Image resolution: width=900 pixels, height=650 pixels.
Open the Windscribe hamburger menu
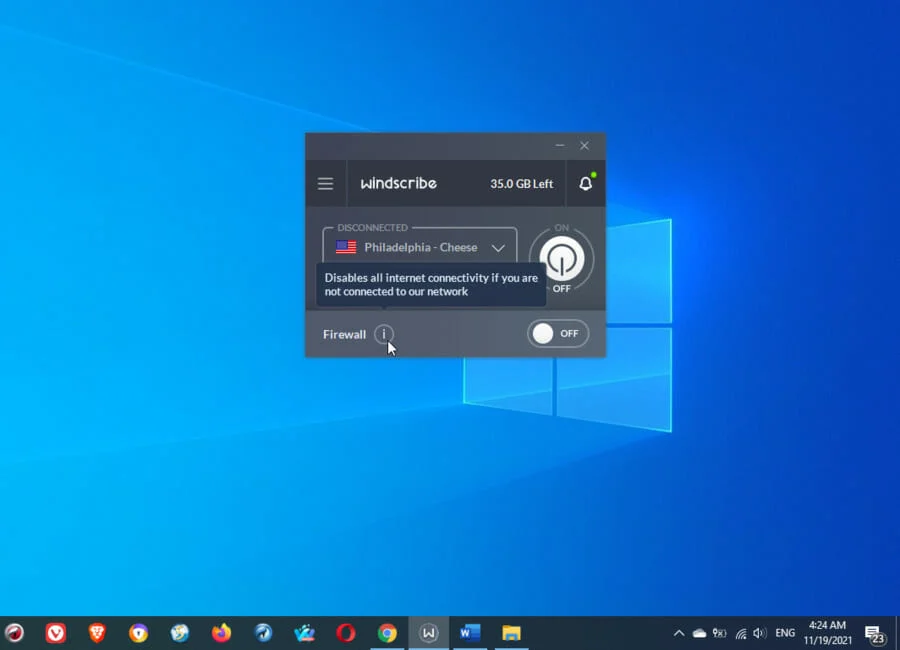325,183
